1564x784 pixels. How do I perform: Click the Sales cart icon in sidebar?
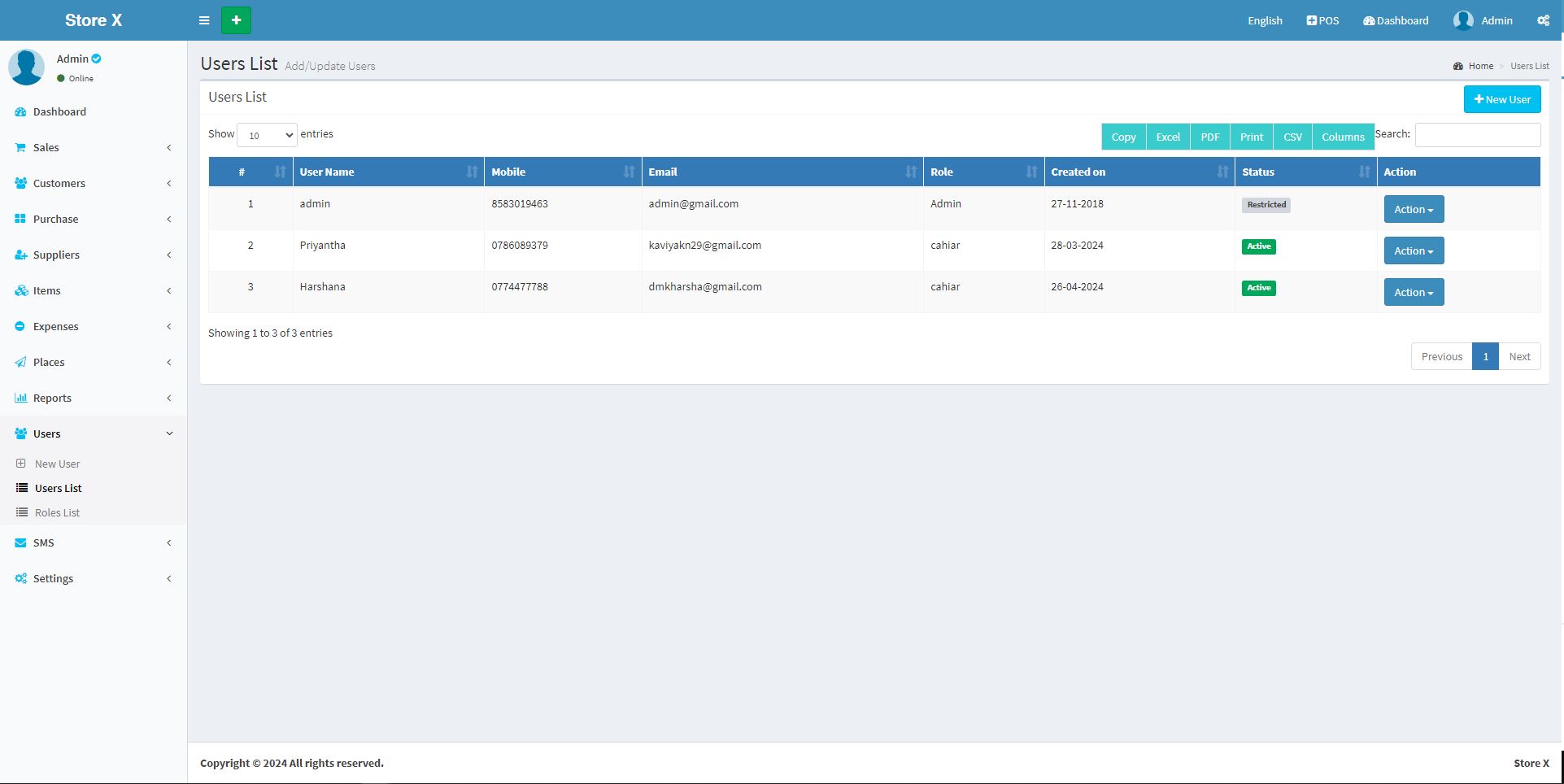tap(20, 148)
